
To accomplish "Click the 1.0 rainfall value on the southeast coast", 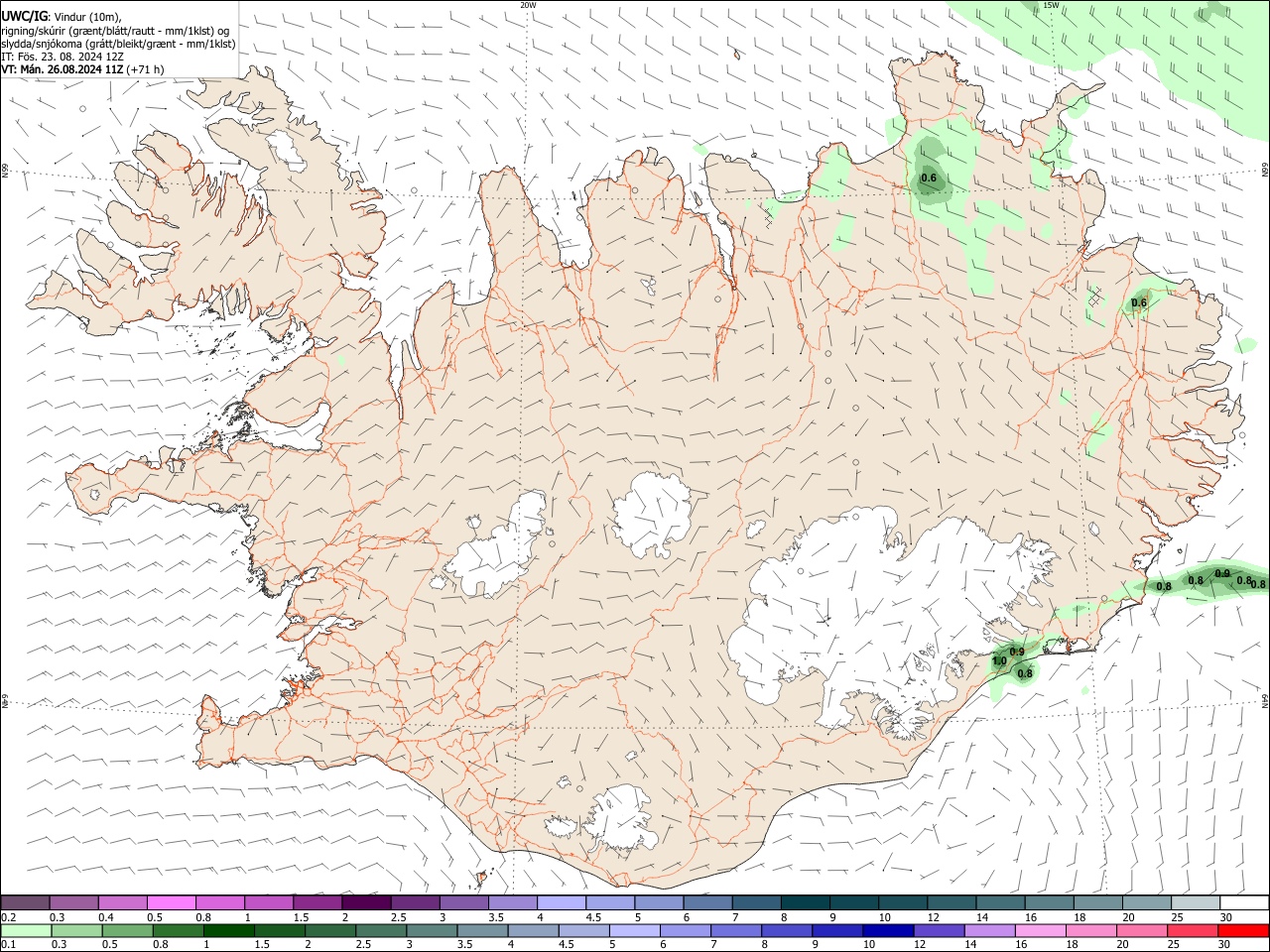I will (x=999, y=661).
